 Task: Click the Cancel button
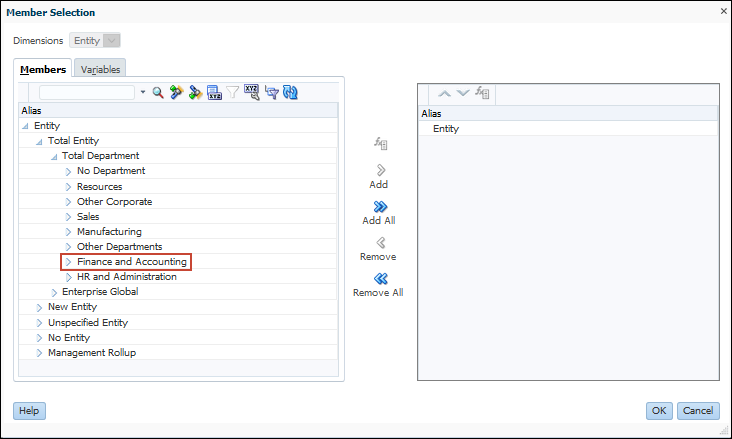point(698,411)
